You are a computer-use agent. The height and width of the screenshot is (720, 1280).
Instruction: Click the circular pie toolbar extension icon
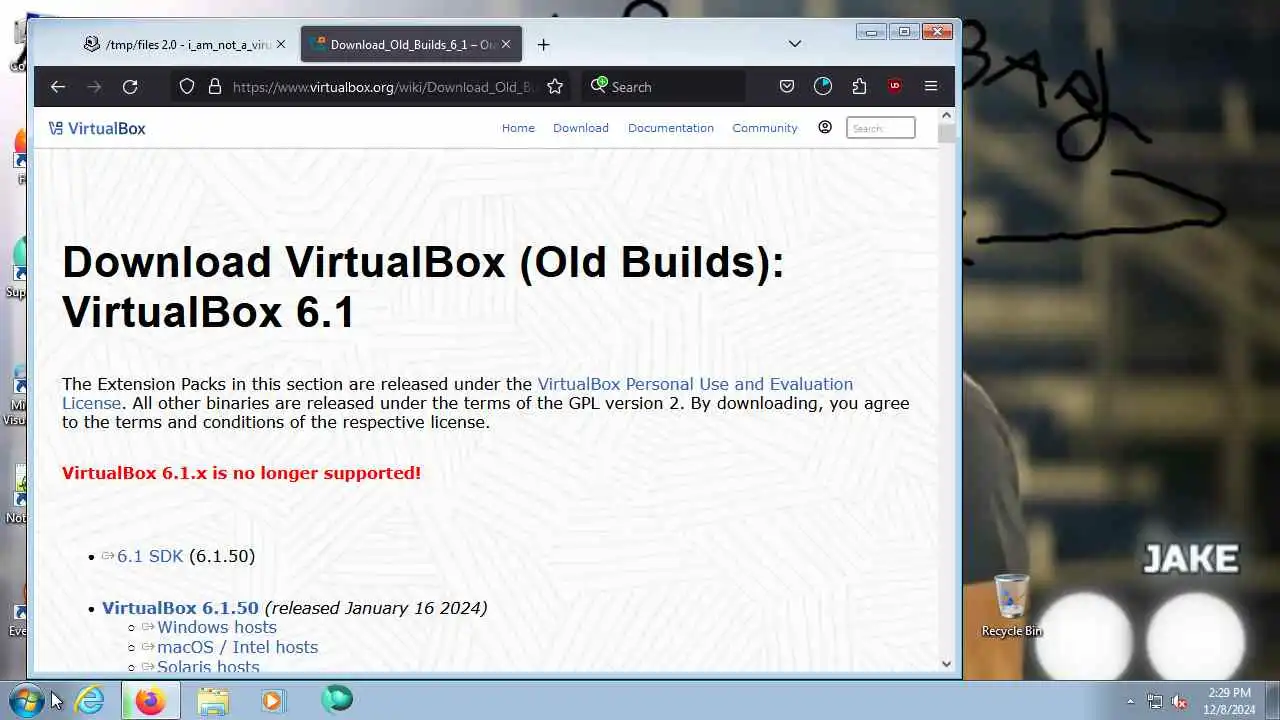tap(823, 87)
